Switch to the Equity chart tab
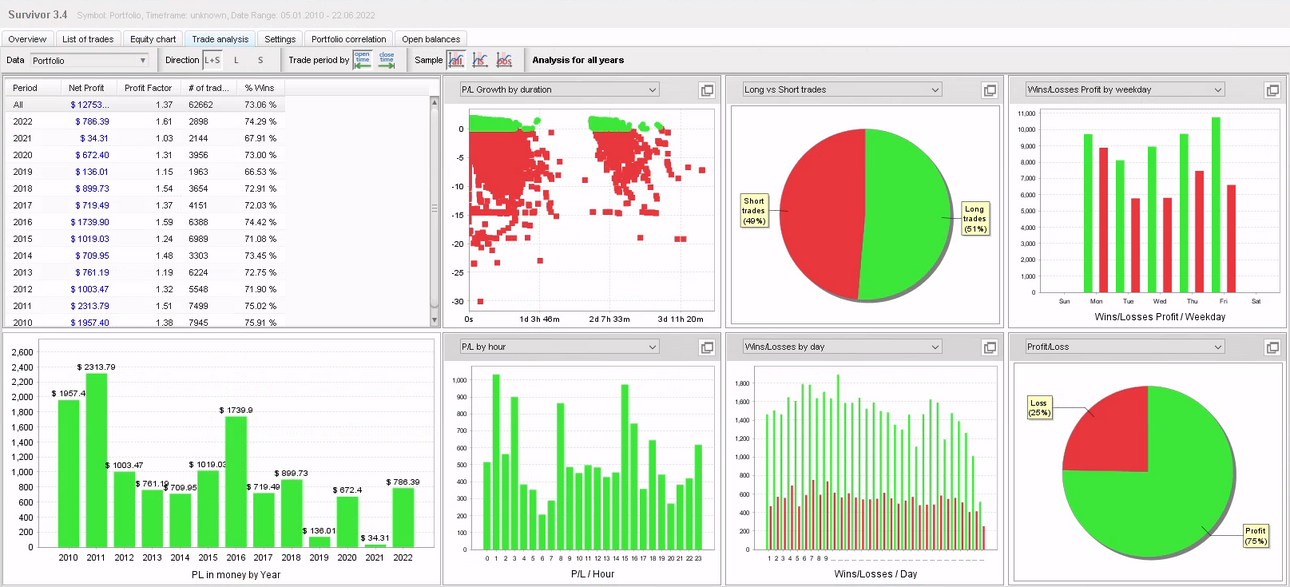 click(153, 39)
